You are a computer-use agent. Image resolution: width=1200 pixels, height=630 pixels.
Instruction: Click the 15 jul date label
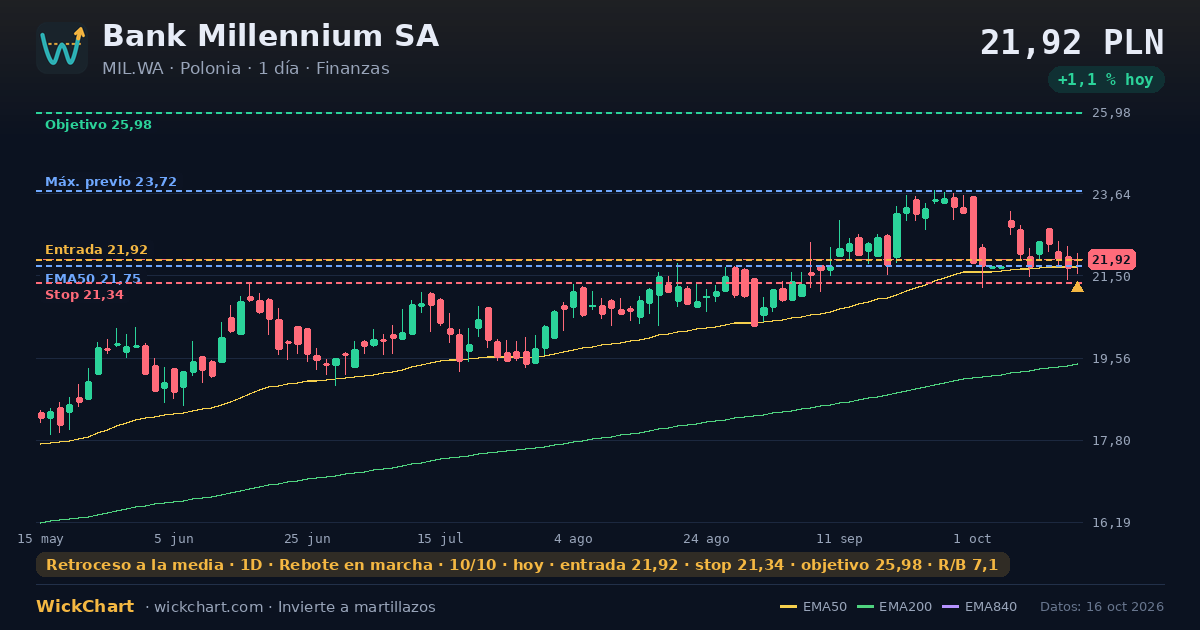(440, 539)
